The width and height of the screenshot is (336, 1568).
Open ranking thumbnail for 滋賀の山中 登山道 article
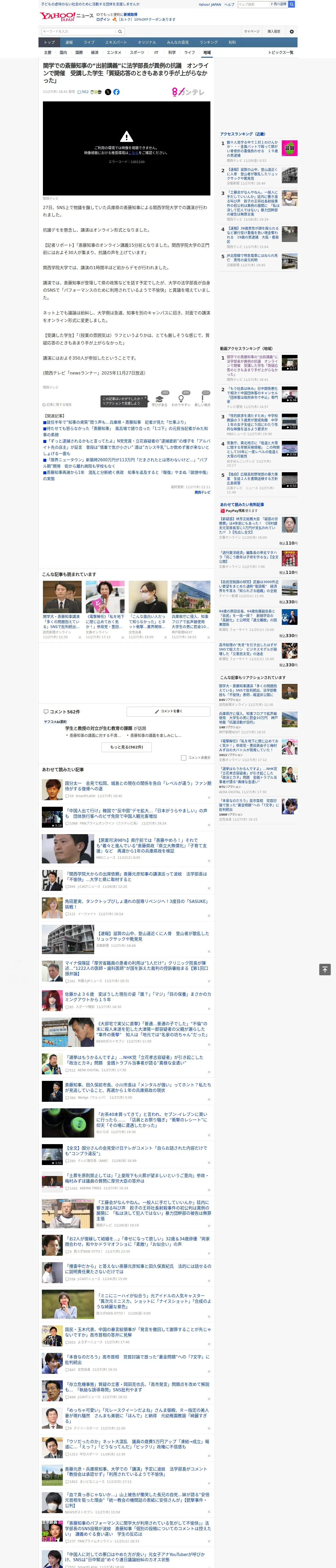point(290,176)
